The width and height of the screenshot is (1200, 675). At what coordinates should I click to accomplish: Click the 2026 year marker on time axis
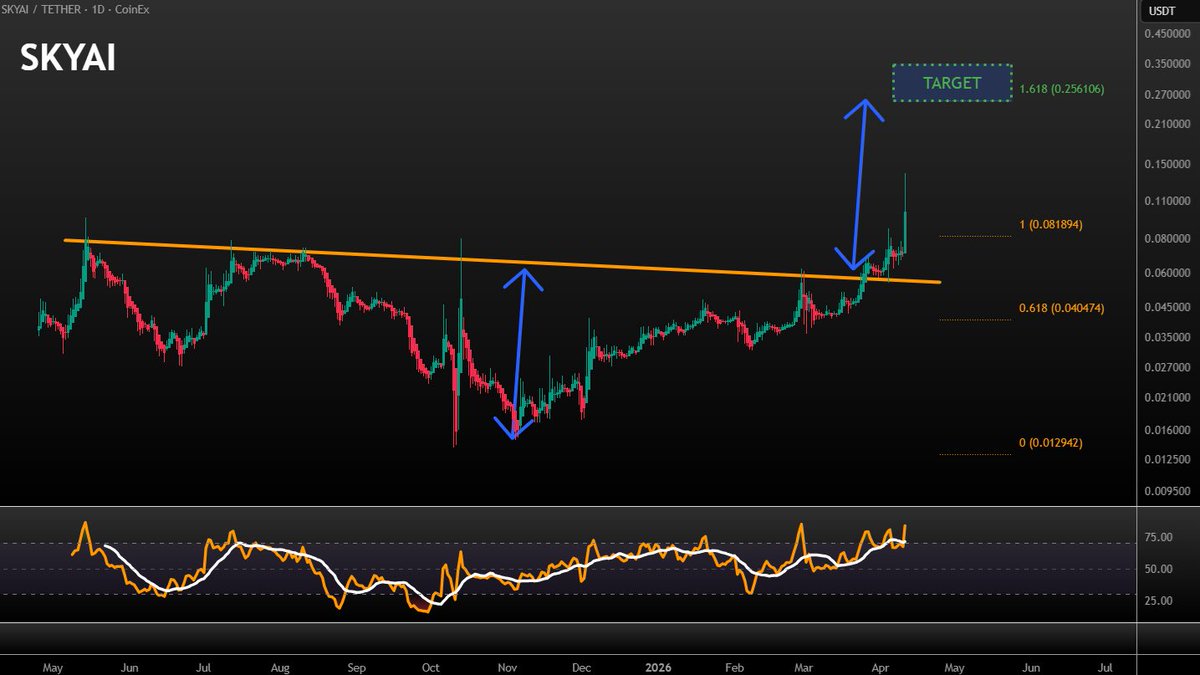(x=656, y=665)
